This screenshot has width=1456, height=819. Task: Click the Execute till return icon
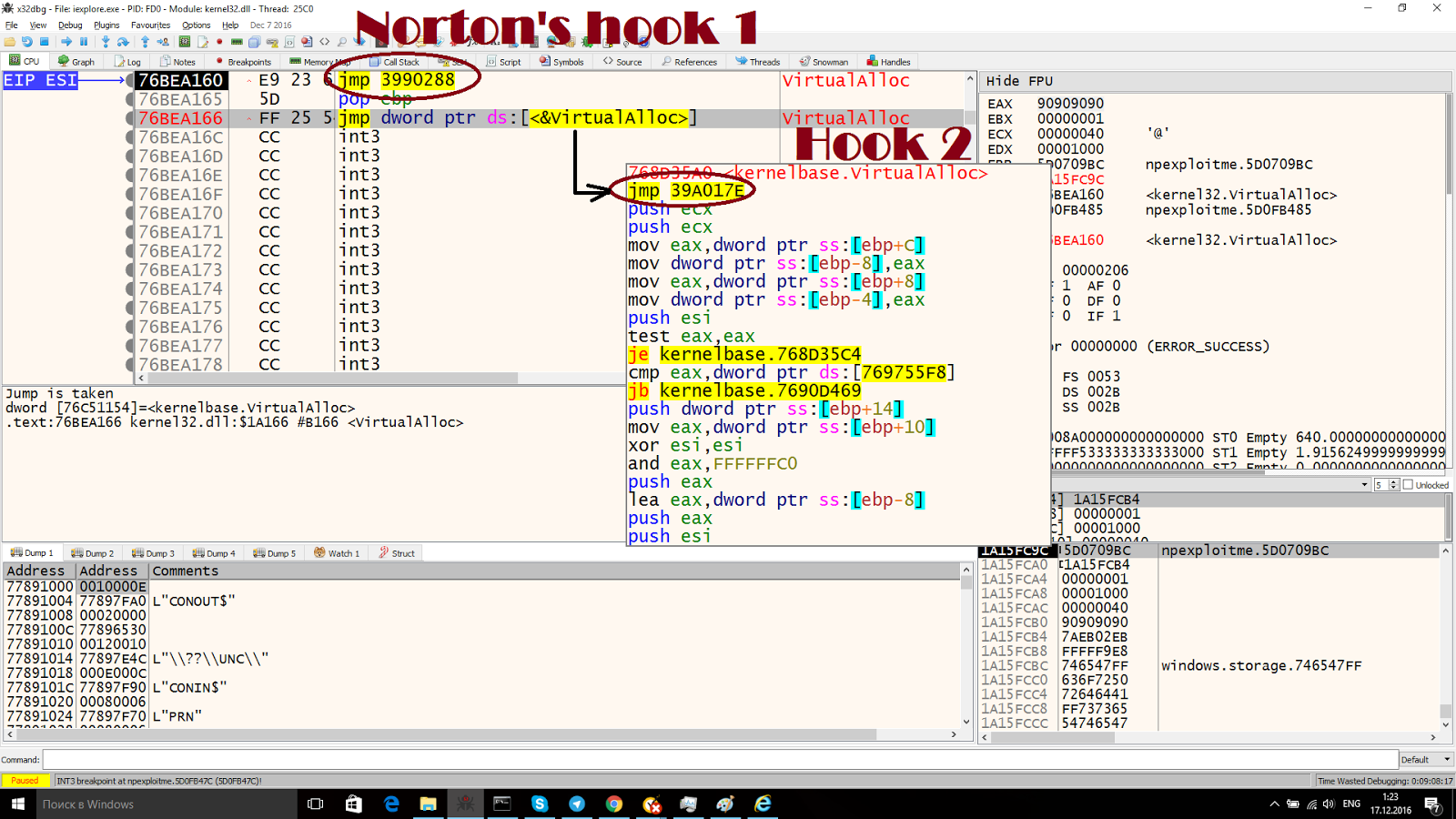tap(145, 42)
